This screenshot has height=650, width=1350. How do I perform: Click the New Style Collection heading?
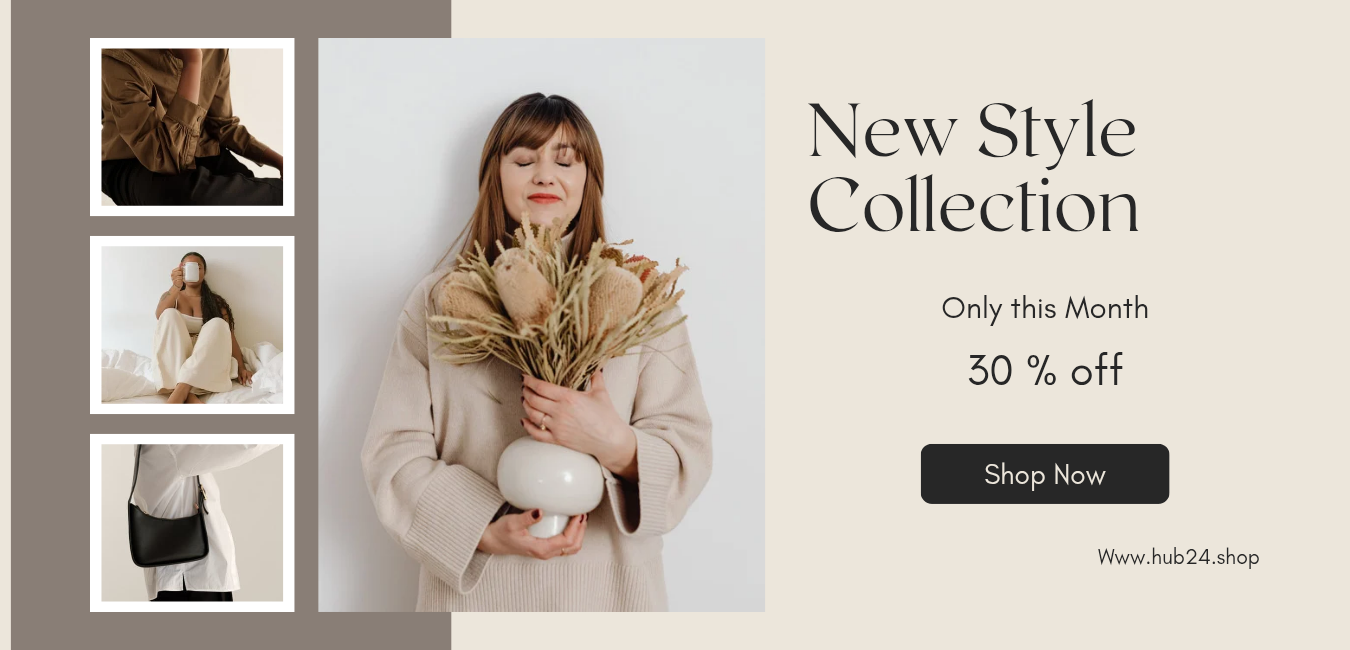click(x=973, y=167)
